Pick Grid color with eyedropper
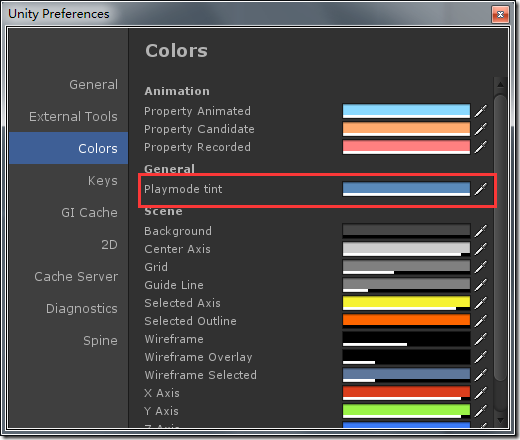The width and height of the screenshot is (520, 440). [481, 267]
